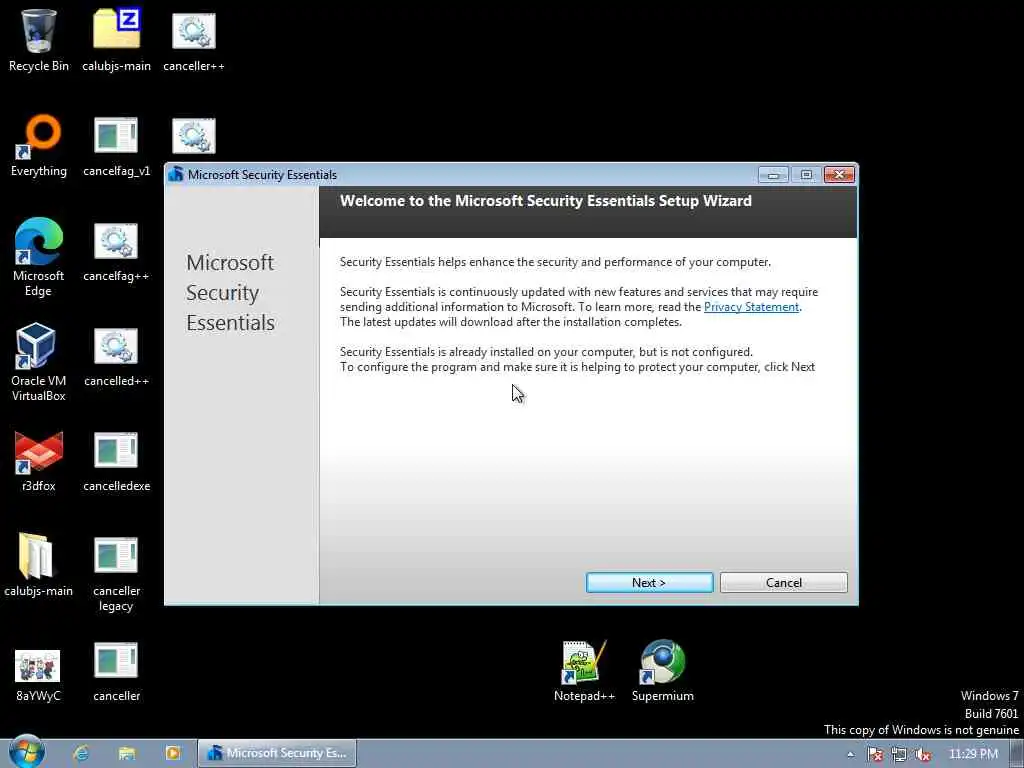The width and height of the screenshot is (1024, 768).
Task: Open the Oracle VM VirtualBox shortcut
Action: (39, 361)
